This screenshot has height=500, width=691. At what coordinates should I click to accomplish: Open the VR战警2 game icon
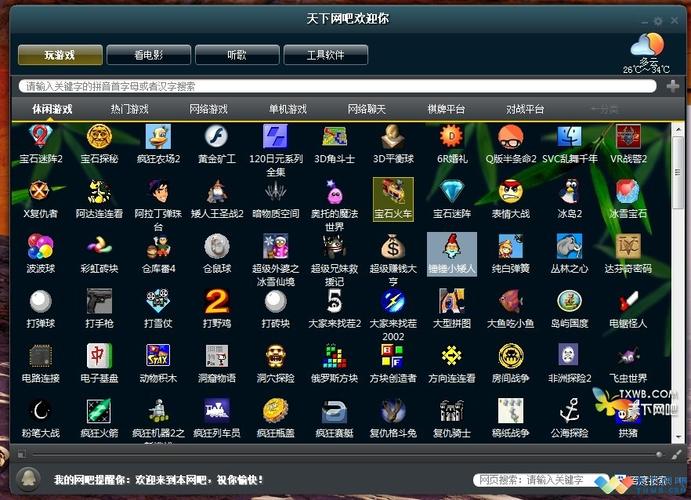coord(628,136)
